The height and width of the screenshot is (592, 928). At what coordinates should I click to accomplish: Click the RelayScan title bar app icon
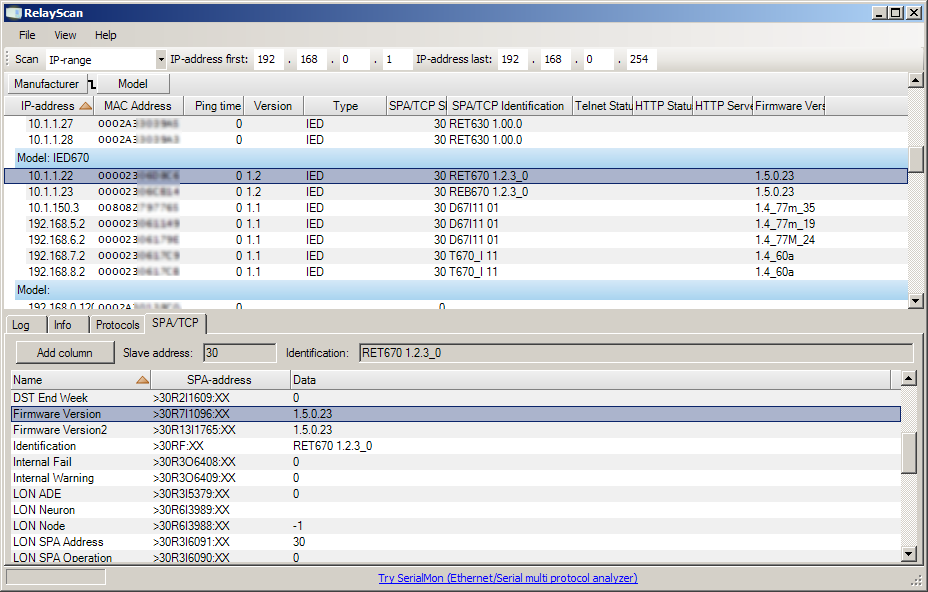[14, 13]
